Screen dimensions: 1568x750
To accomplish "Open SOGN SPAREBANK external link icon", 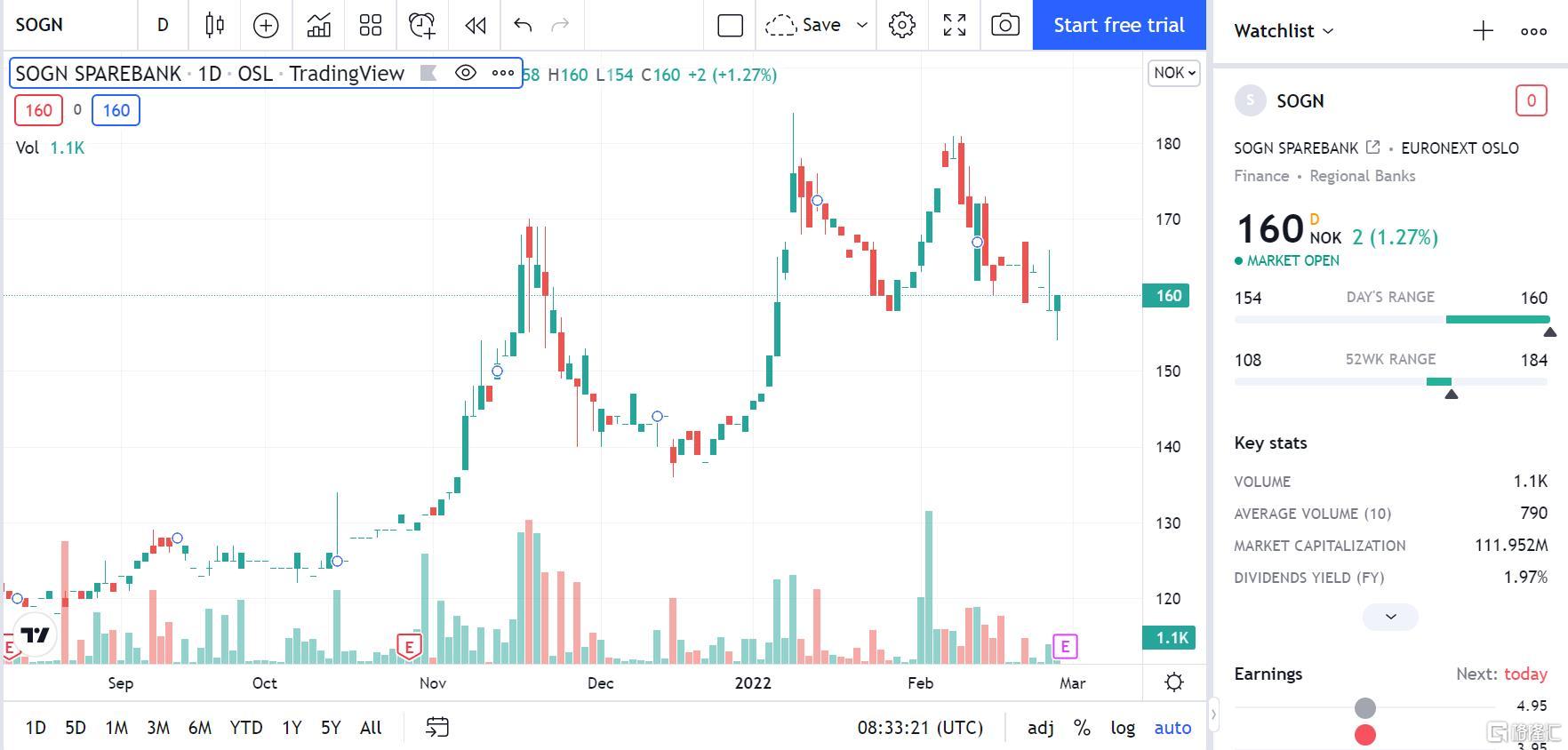I will click(x=1372, y=148).
